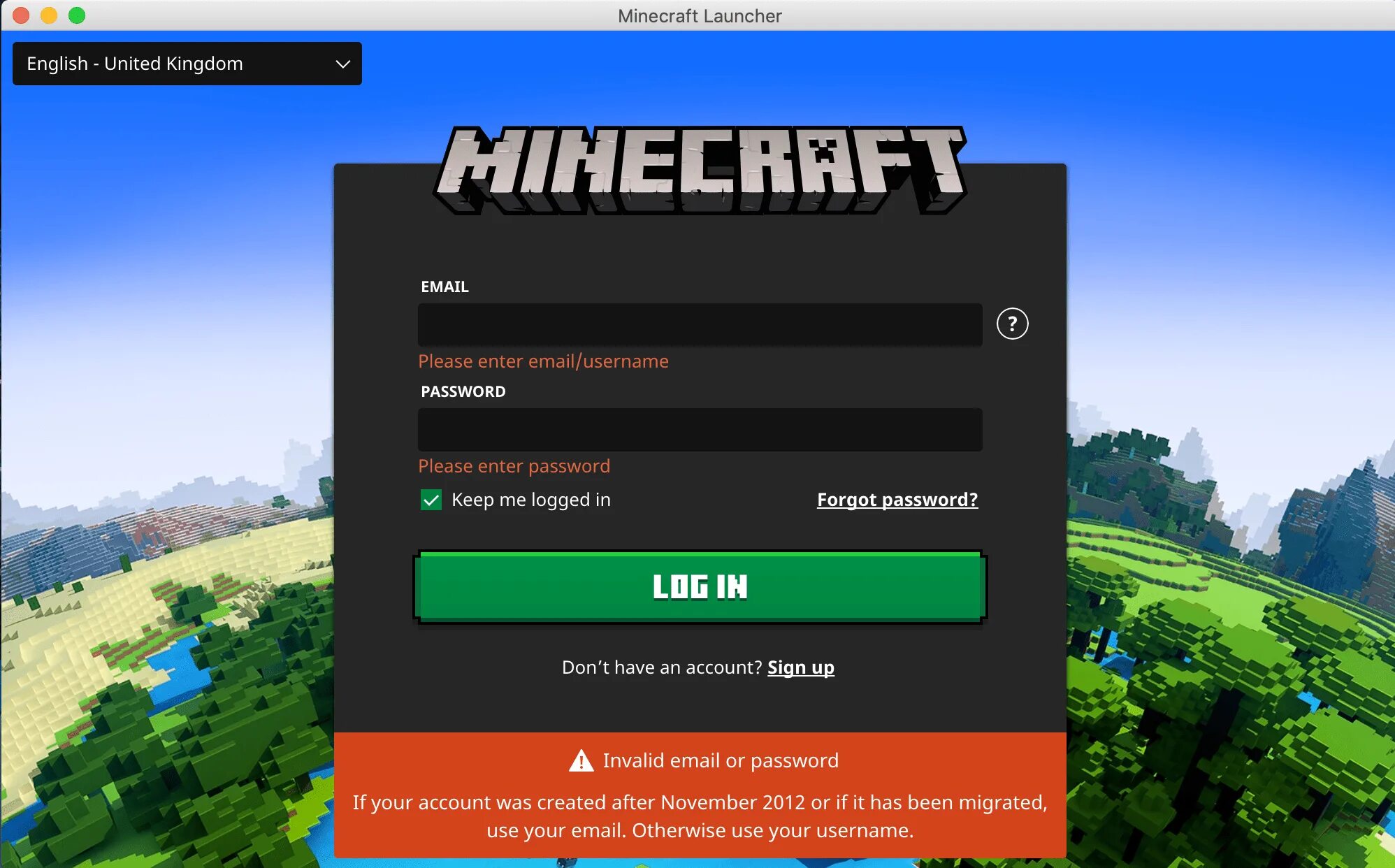Click the red close button icon
The height and width of the screenshot is (868, 1395).
pyautogui.click(x=21, y=14)
